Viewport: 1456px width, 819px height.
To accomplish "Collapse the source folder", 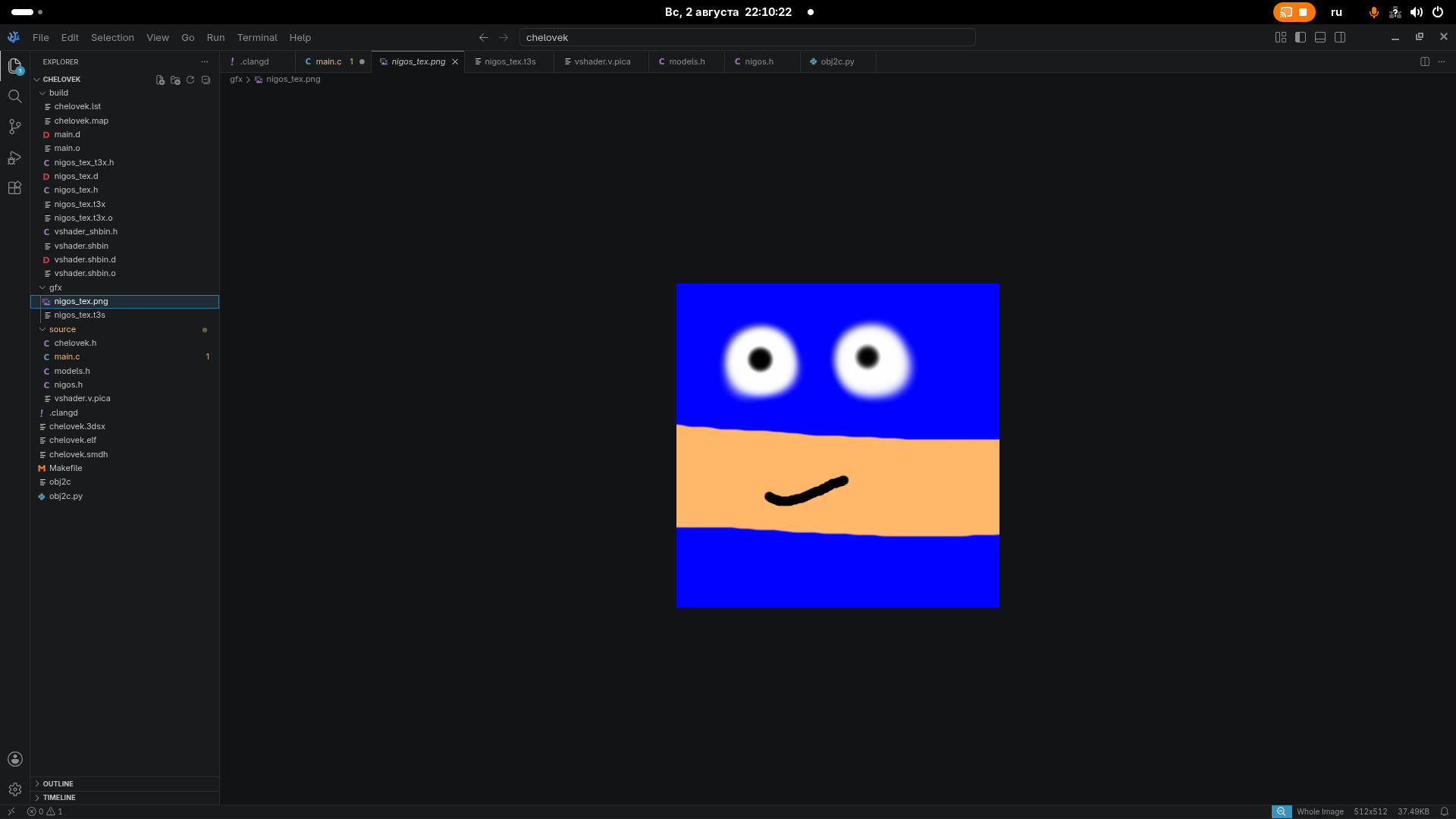I will pyautogui.click(x=42, y=330).
